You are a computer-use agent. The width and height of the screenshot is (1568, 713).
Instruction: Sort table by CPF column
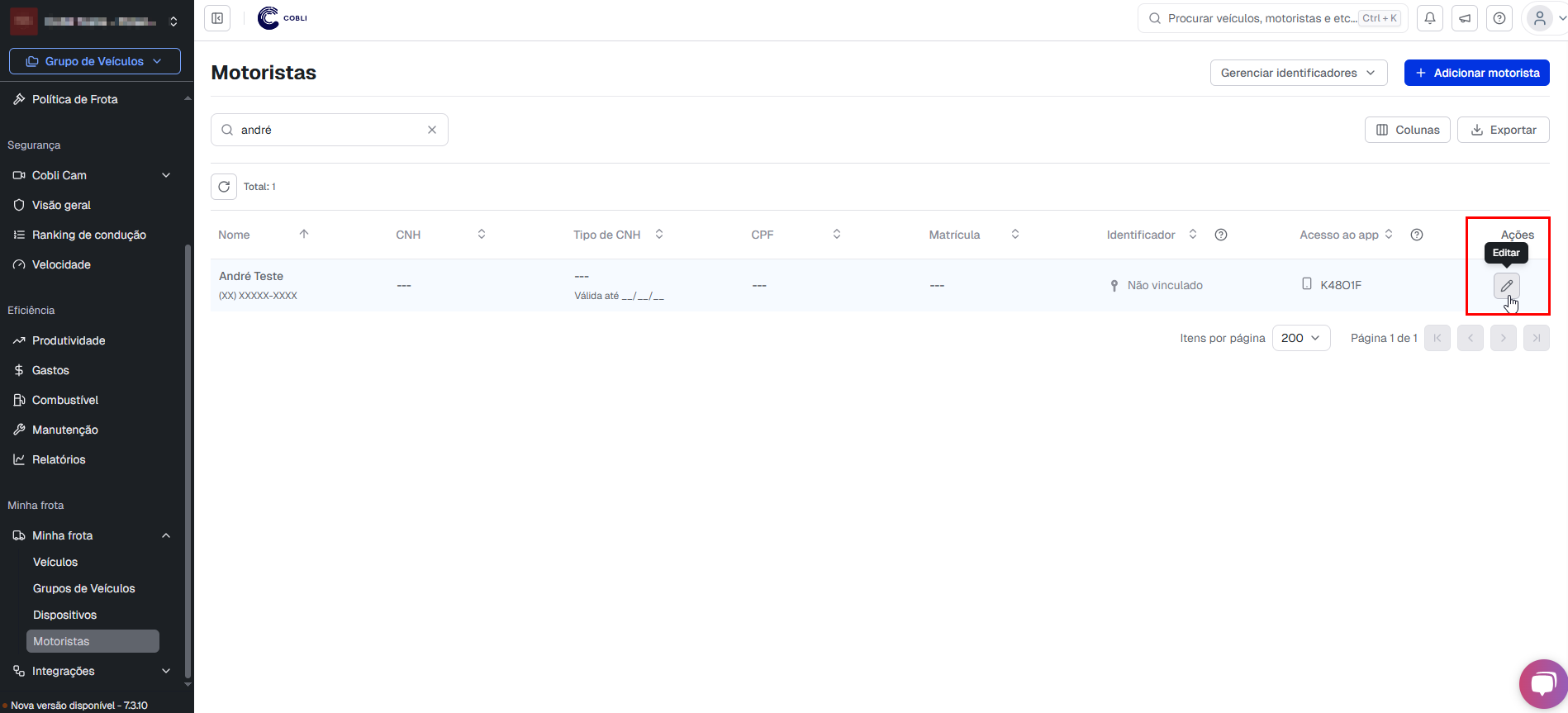point(837,234)
